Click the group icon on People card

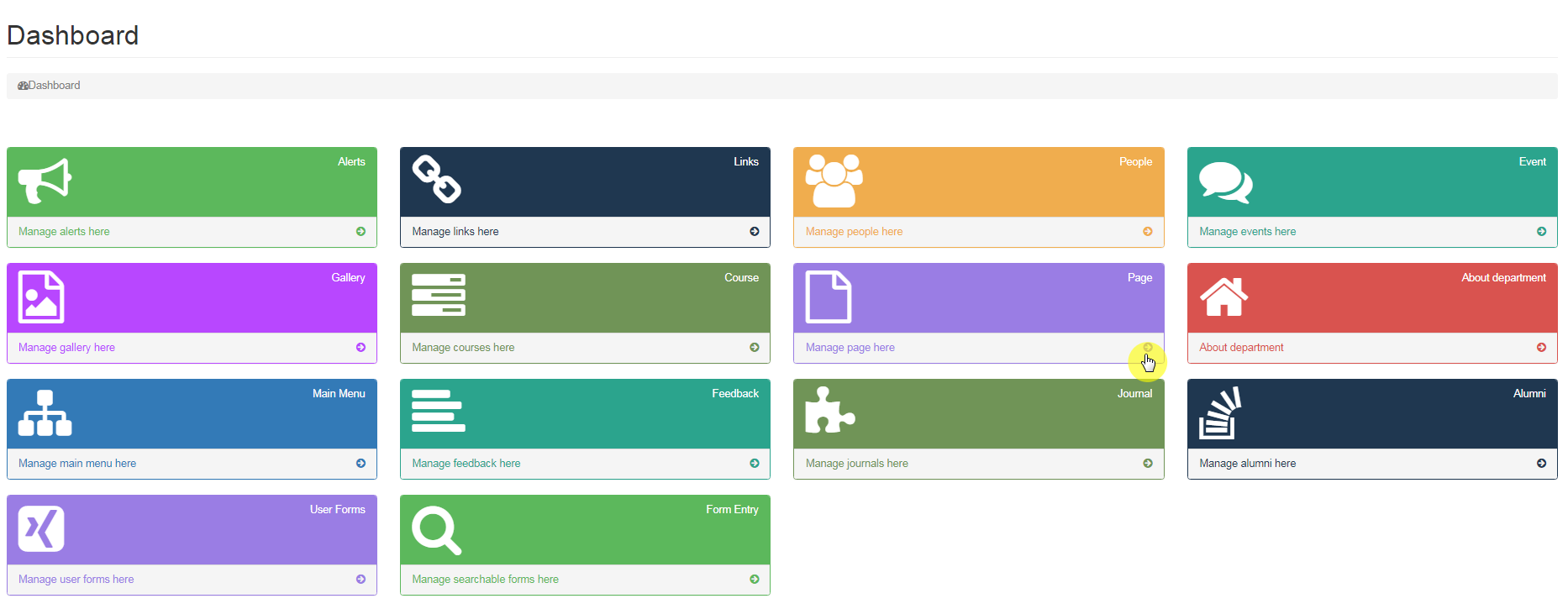coord(834,181)
